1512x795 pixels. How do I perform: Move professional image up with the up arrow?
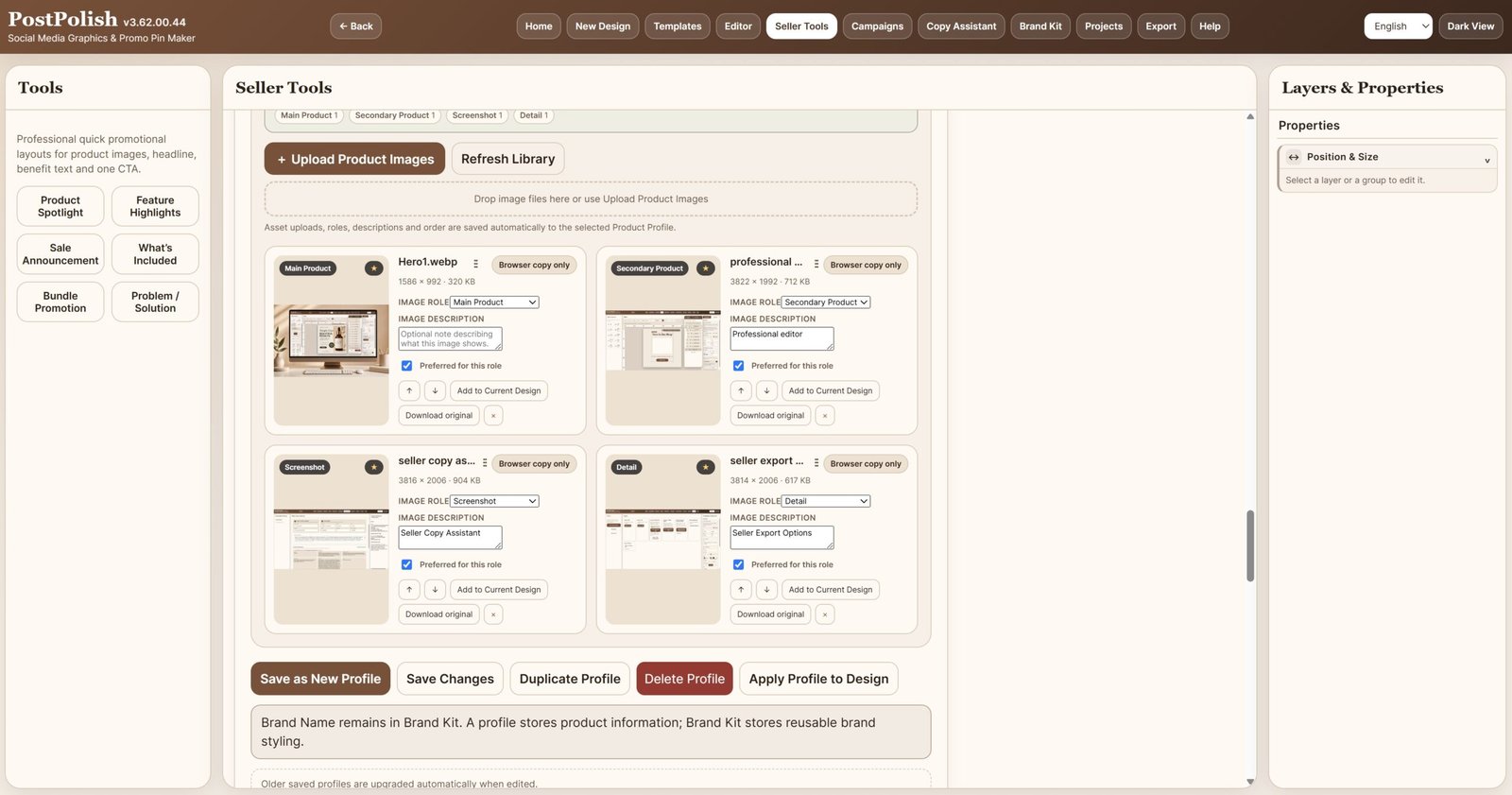pos(741,390)
